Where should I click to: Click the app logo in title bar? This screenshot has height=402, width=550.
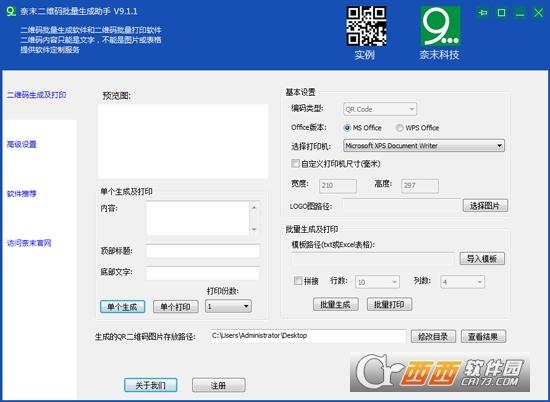point(11,11)
